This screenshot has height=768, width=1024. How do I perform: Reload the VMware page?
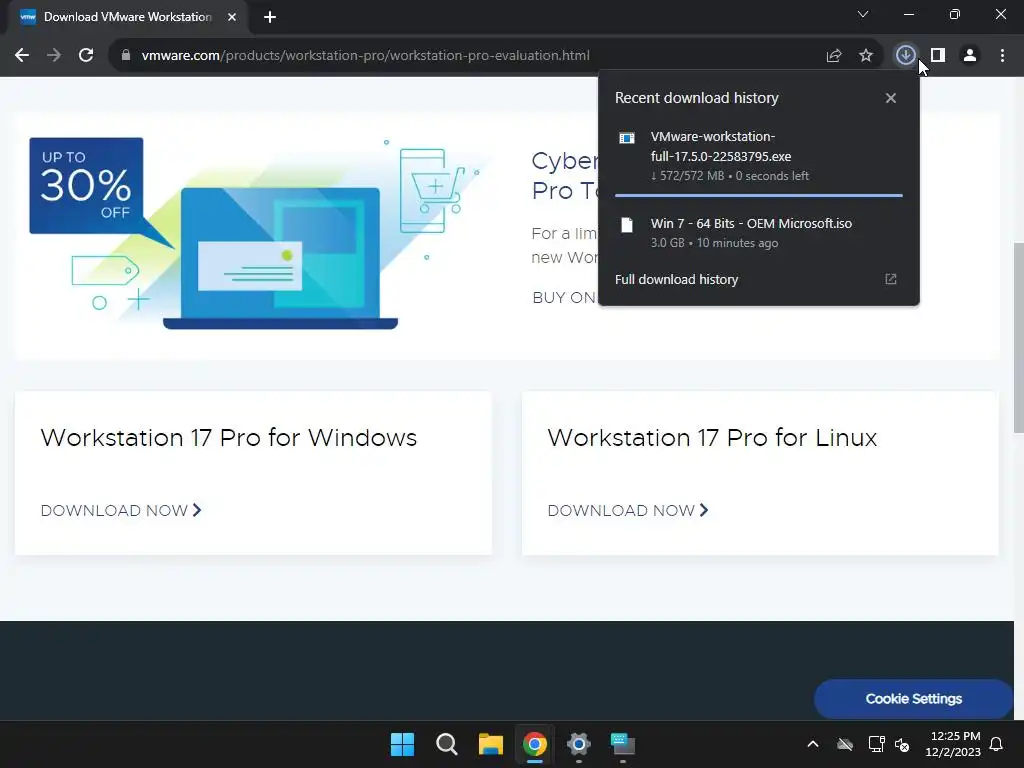86,56
